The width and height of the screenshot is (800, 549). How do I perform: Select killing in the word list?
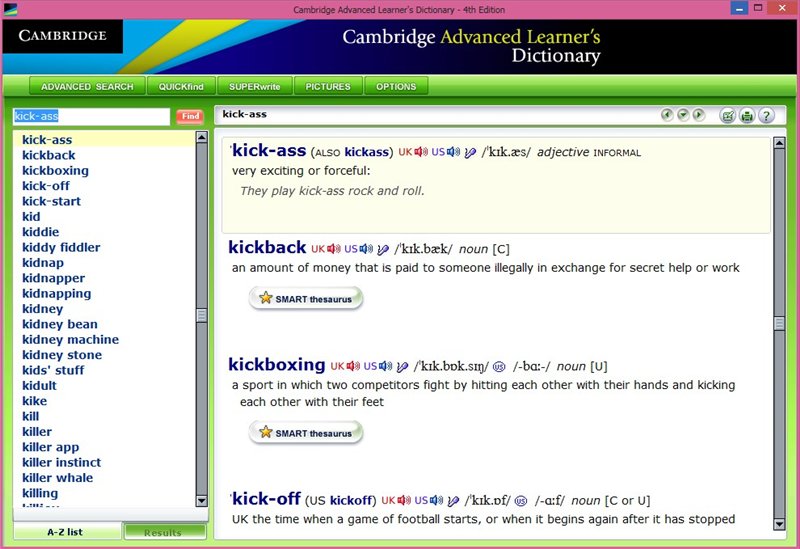pyautogui.click(x=40, y=493)
